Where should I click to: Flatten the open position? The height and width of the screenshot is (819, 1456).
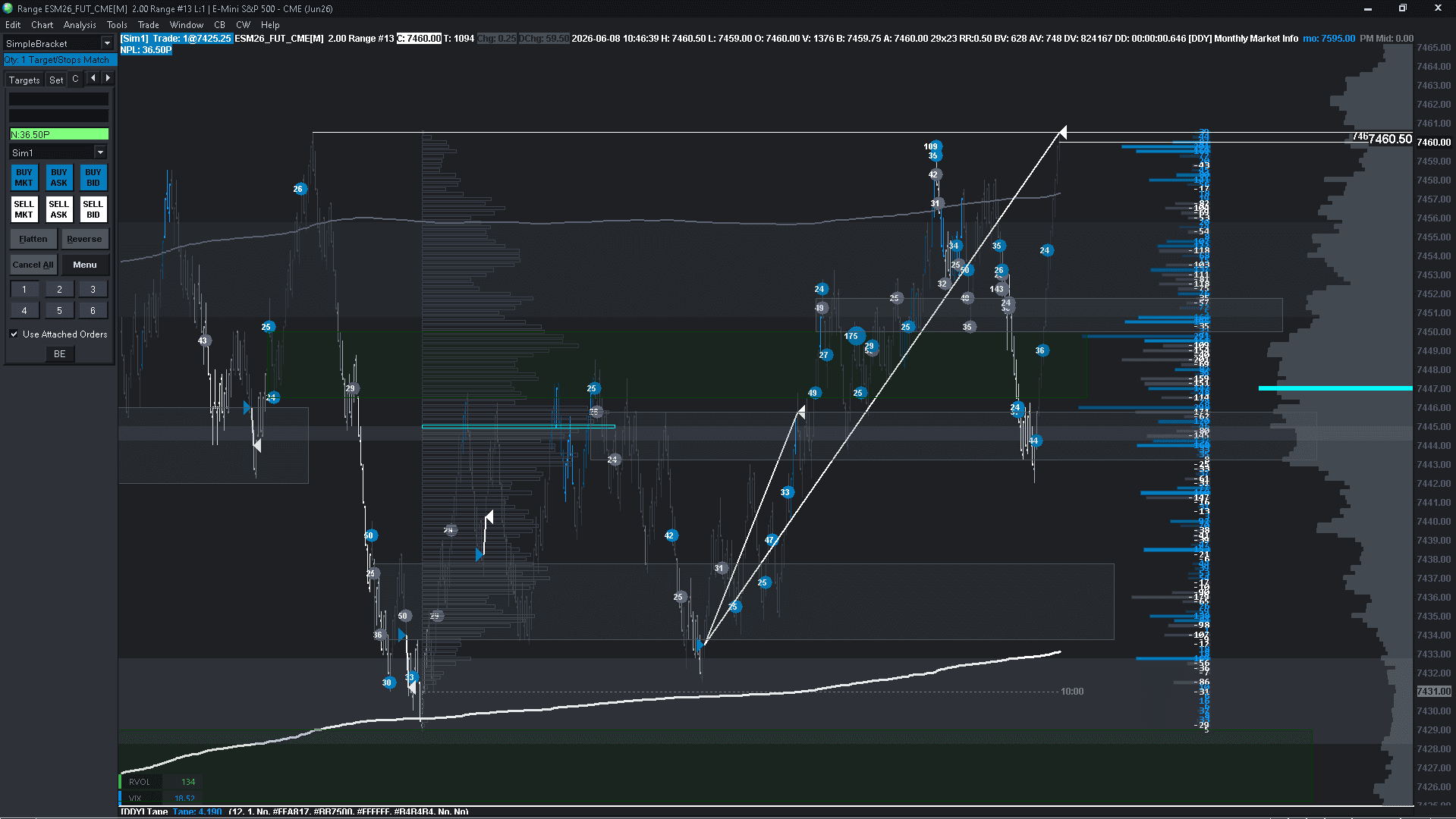33,239
